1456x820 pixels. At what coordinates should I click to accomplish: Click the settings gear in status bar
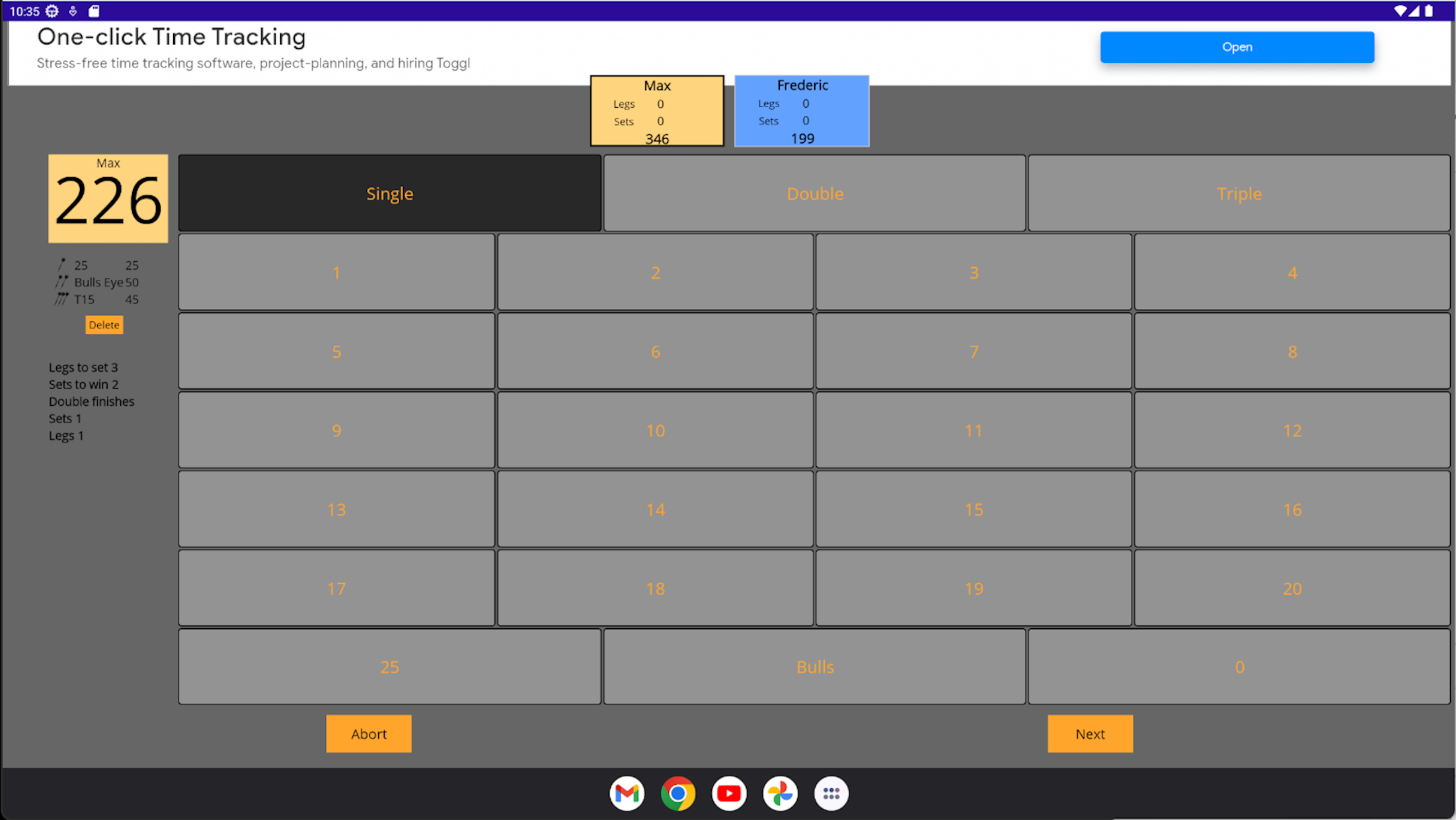point(52,11)
